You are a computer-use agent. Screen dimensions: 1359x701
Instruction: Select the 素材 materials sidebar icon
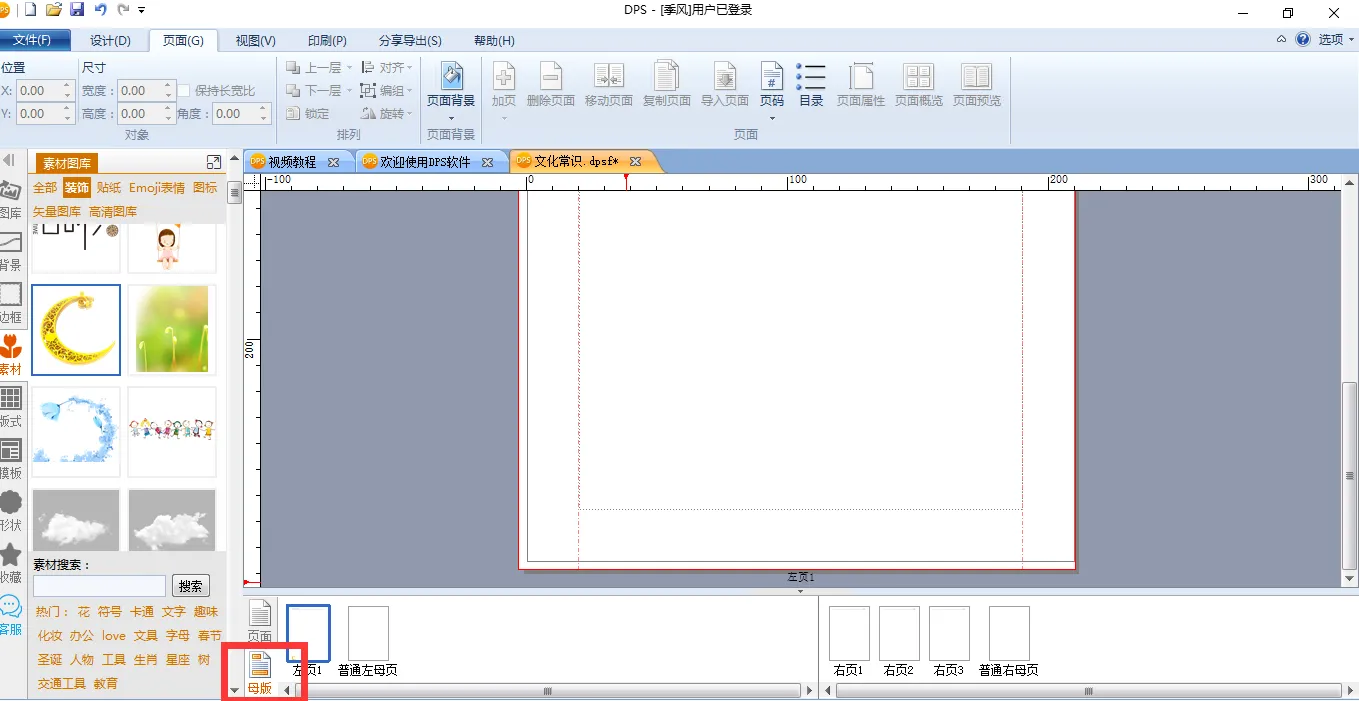pos(11,354)
